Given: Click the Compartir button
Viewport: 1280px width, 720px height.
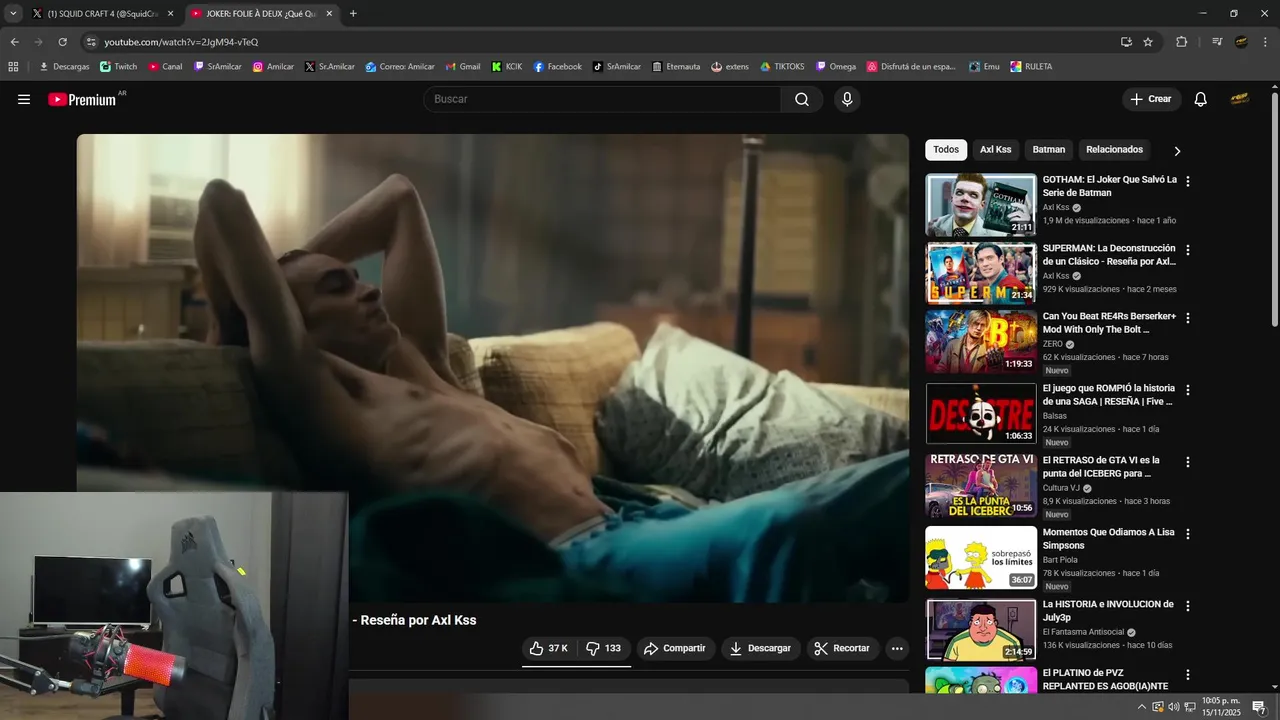Looking at the screenshot, I should click(x=675, y=648).
